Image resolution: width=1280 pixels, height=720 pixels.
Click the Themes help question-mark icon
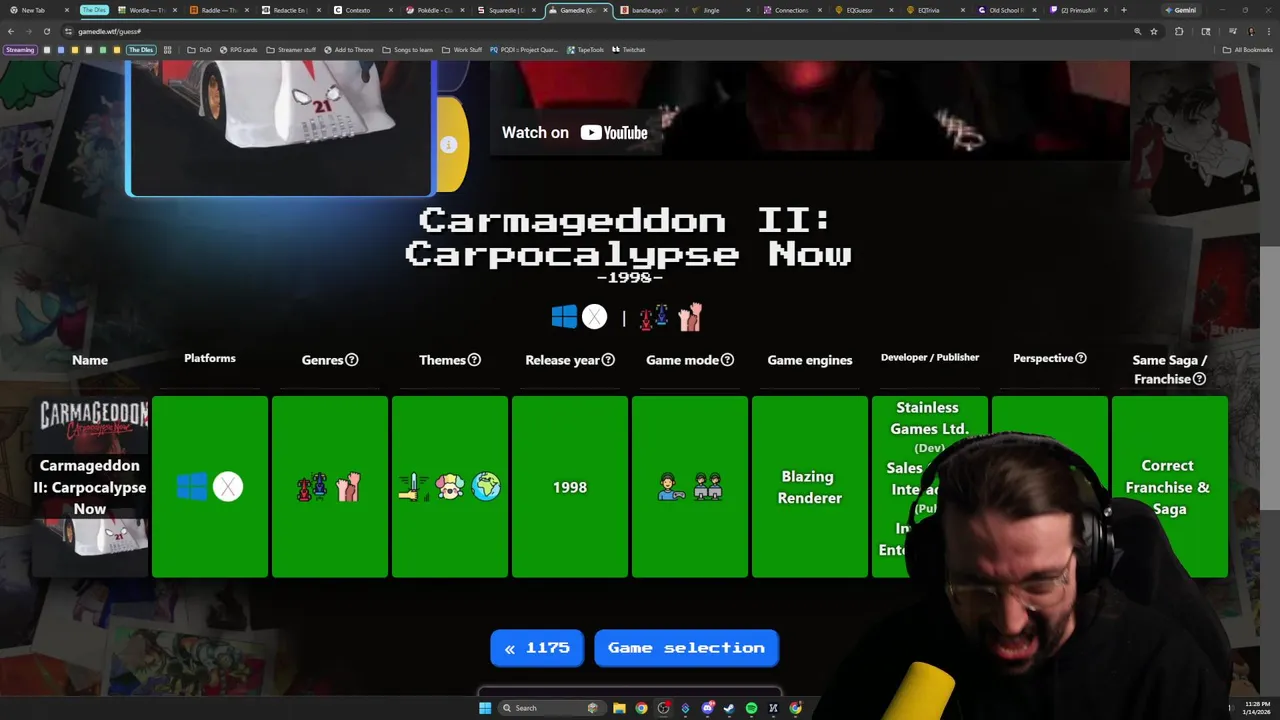tap(474, 360)
